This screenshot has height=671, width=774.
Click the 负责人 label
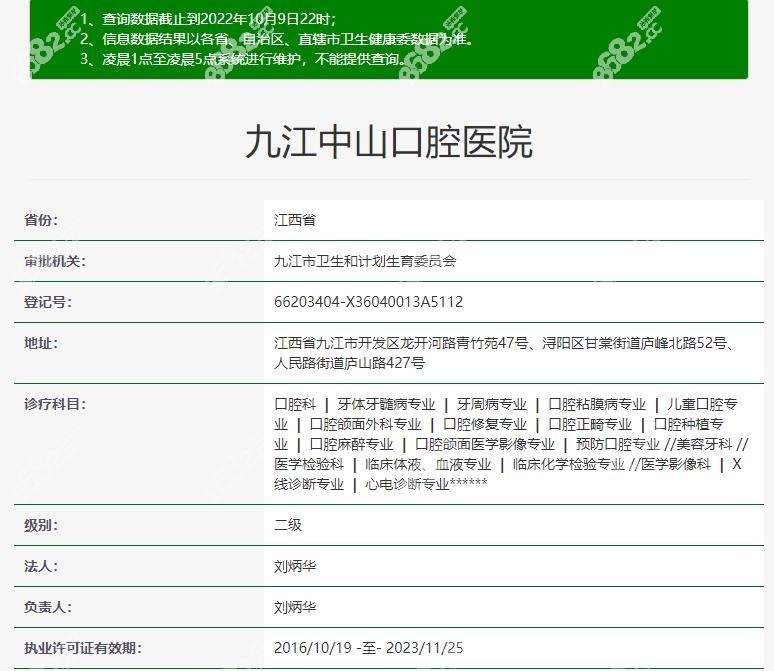[47, 607]
